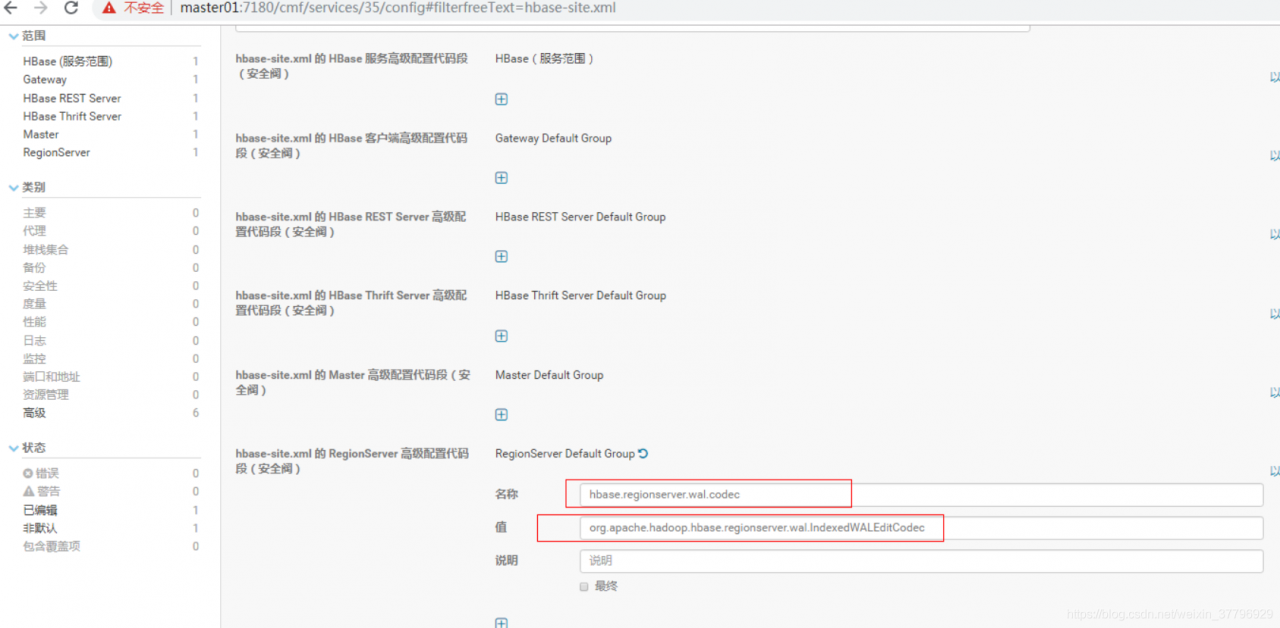Select the 度量 category filter

[34, 304]
